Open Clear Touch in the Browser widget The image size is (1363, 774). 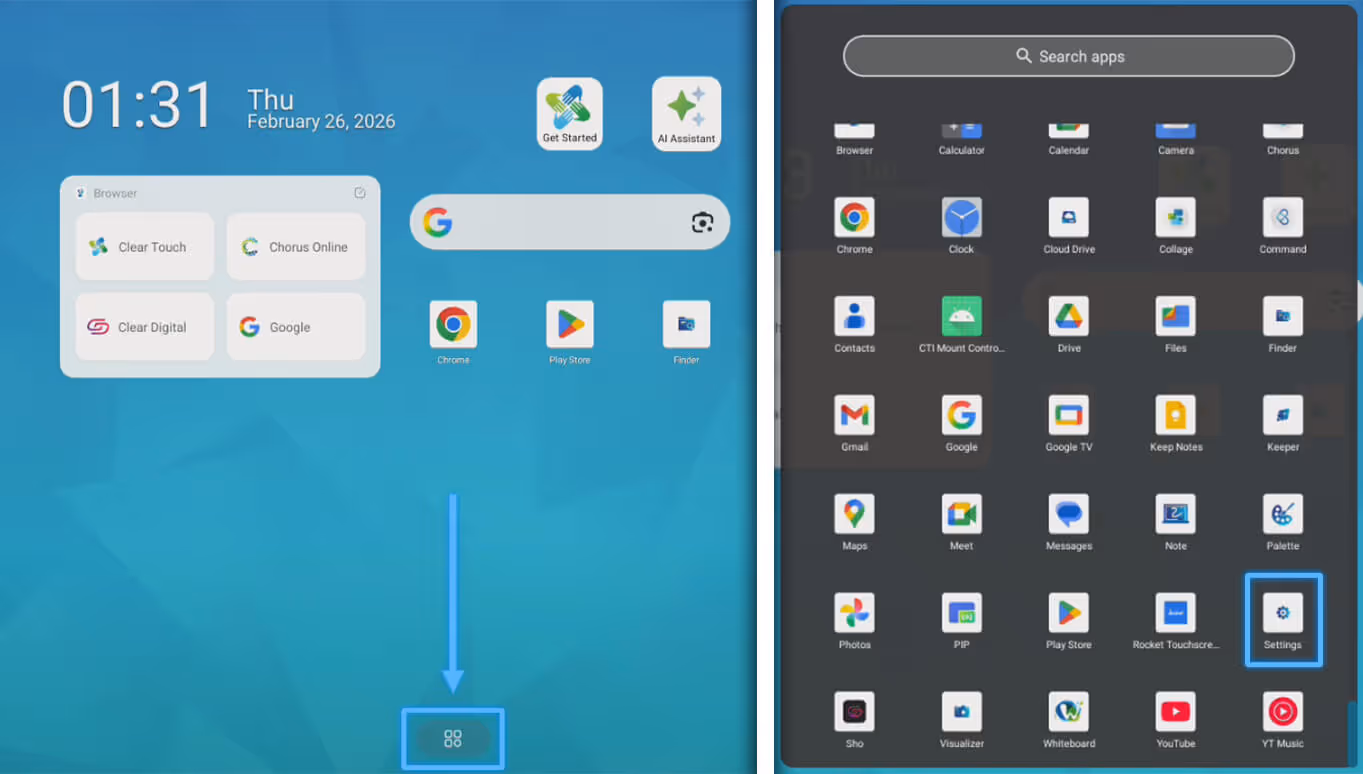(145, 247)
